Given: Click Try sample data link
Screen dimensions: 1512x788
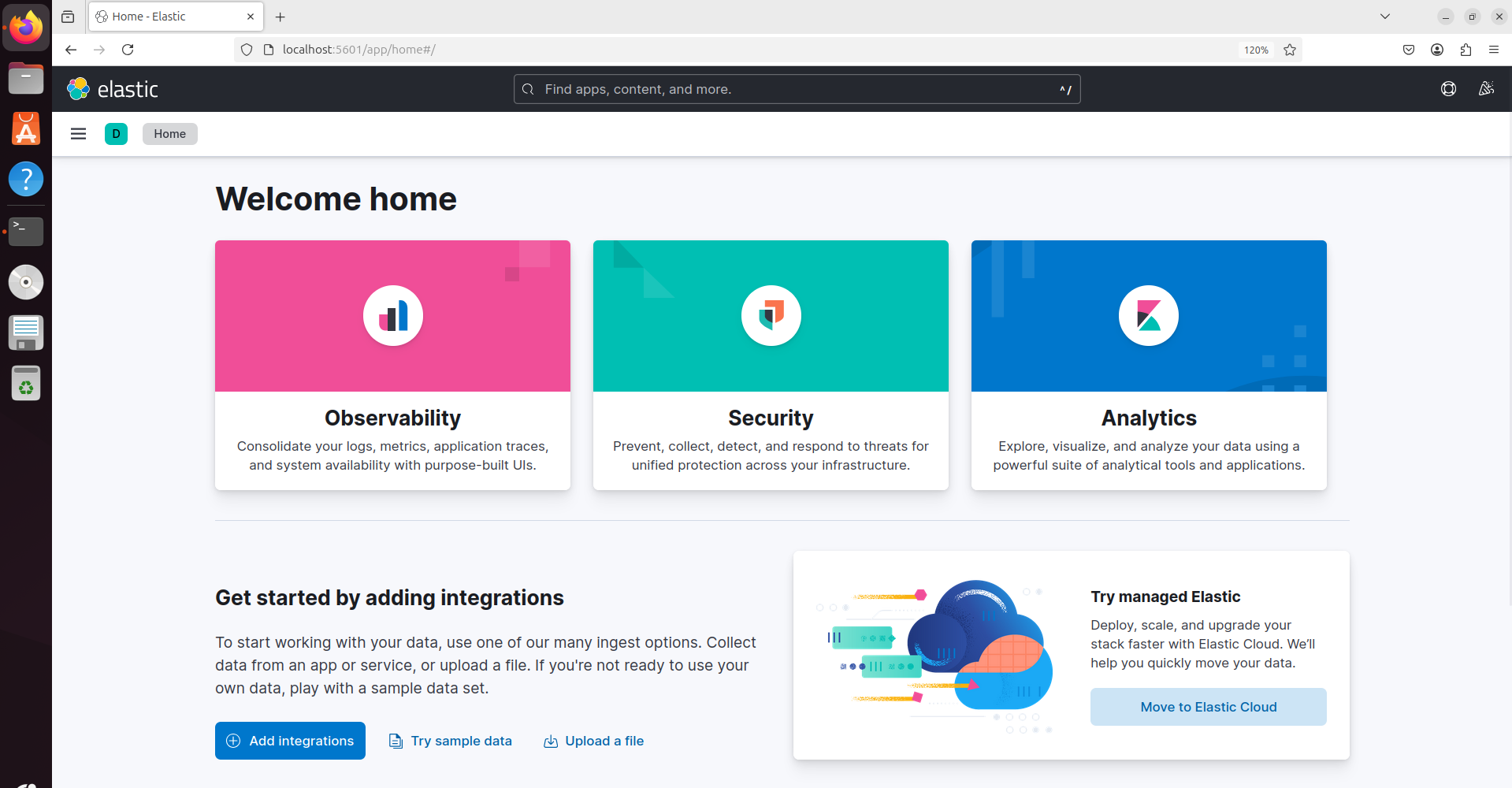Looking at the screenshot, I should pos(451,741).
